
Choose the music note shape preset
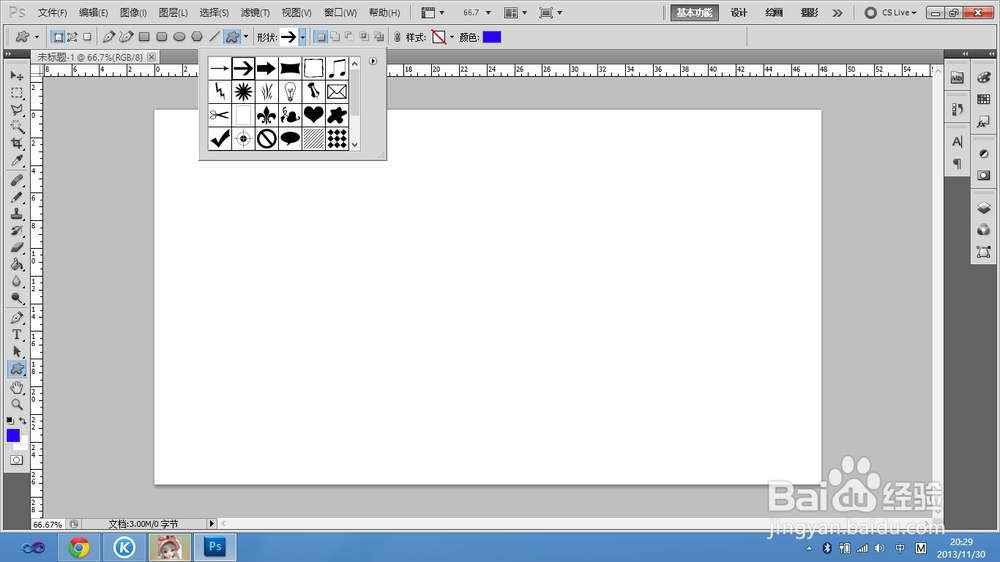(x=337, y=68)
